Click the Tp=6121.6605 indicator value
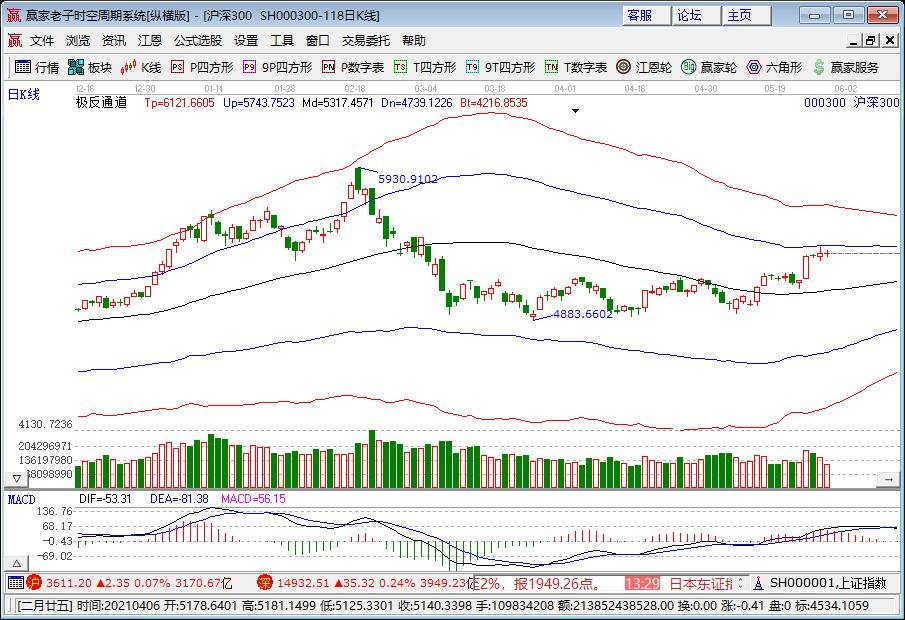Screen dimensions: 905x620 179,103
